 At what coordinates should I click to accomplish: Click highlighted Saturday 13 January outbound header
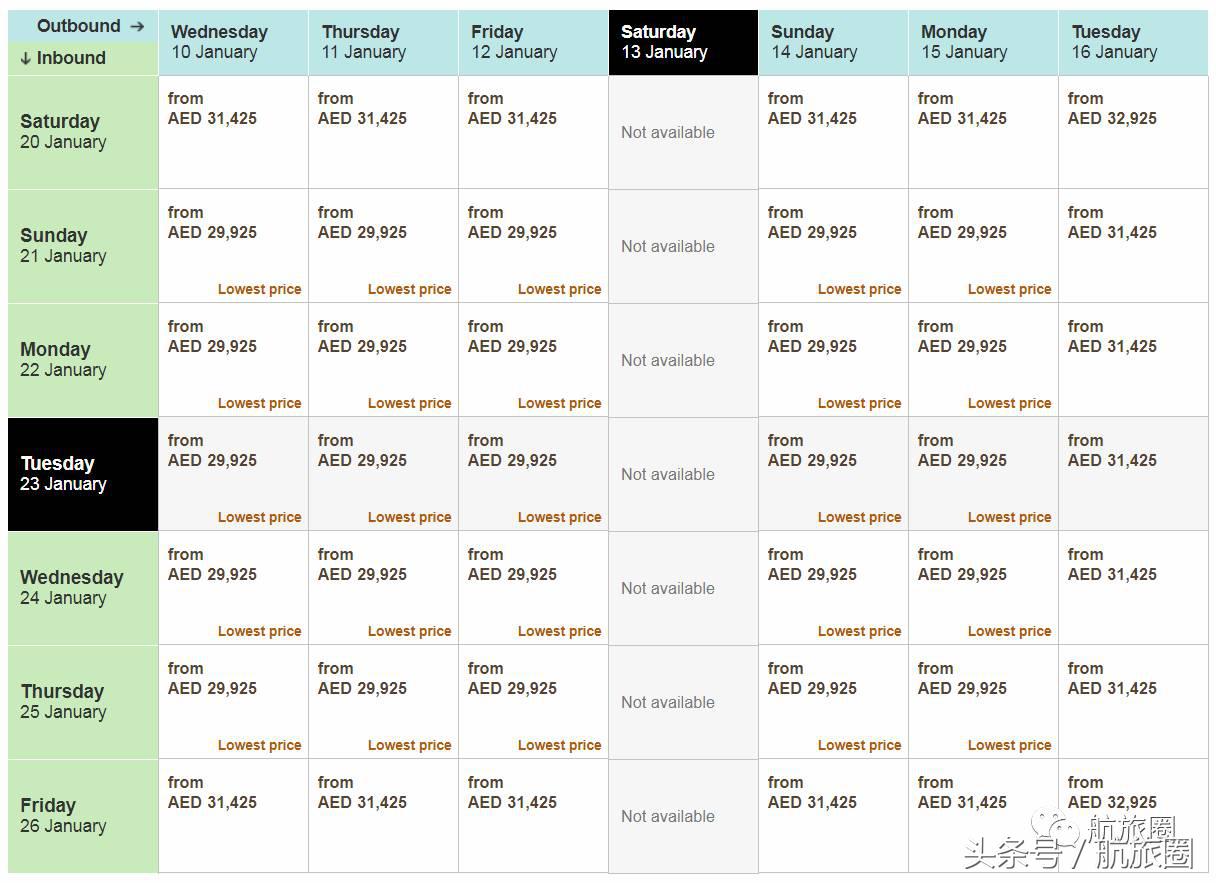click(682, 43)
